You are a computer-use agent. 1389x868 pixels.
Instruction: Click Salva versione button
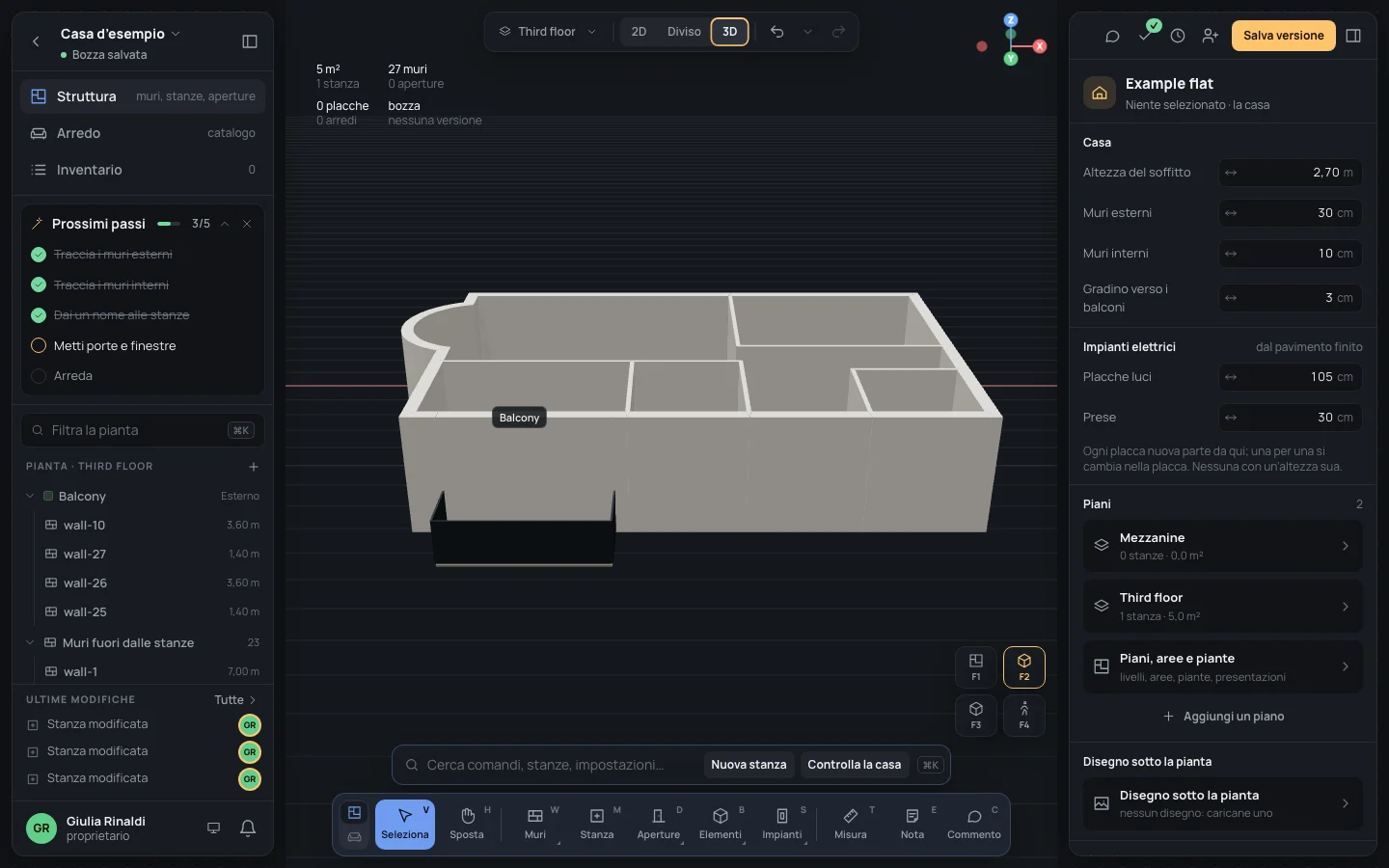[1283, 36]
